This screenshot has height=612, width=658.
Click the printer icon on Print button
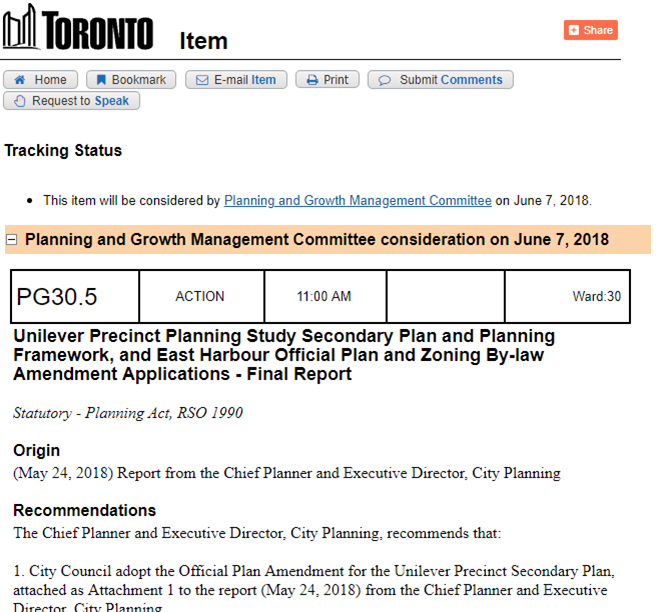[x=312, y=80]
